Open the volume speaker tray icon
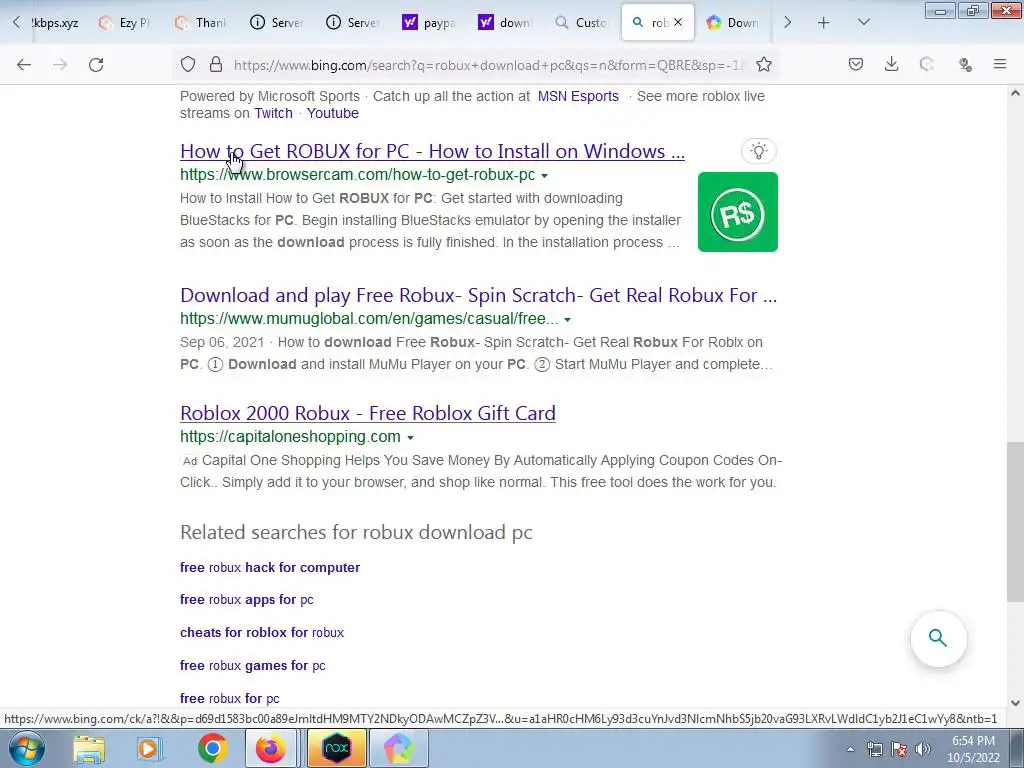This screenshot has width=1024, height=768. [922, 749]
